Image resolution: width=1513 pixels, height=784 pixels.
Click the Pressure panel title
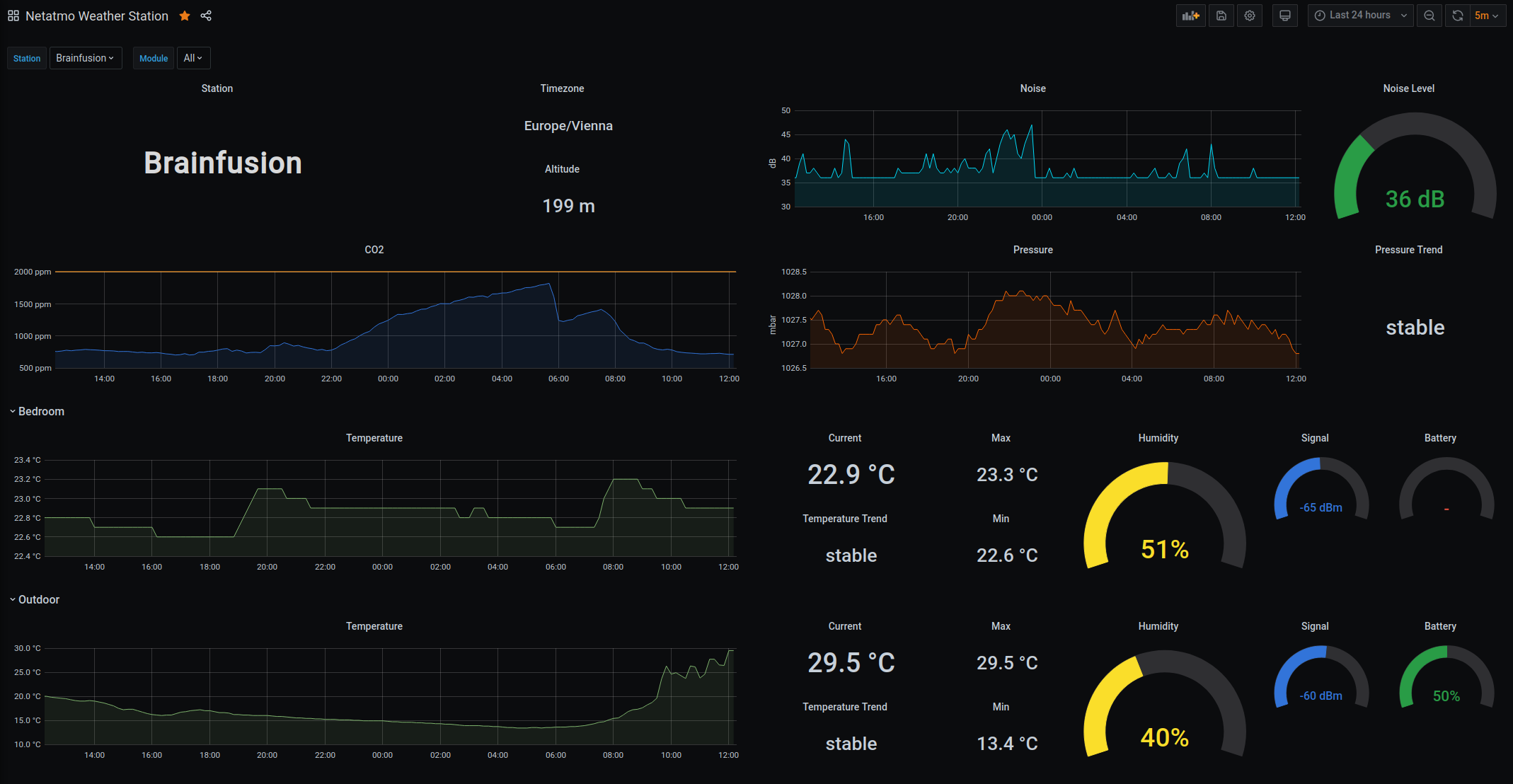tap(1032, 250)
